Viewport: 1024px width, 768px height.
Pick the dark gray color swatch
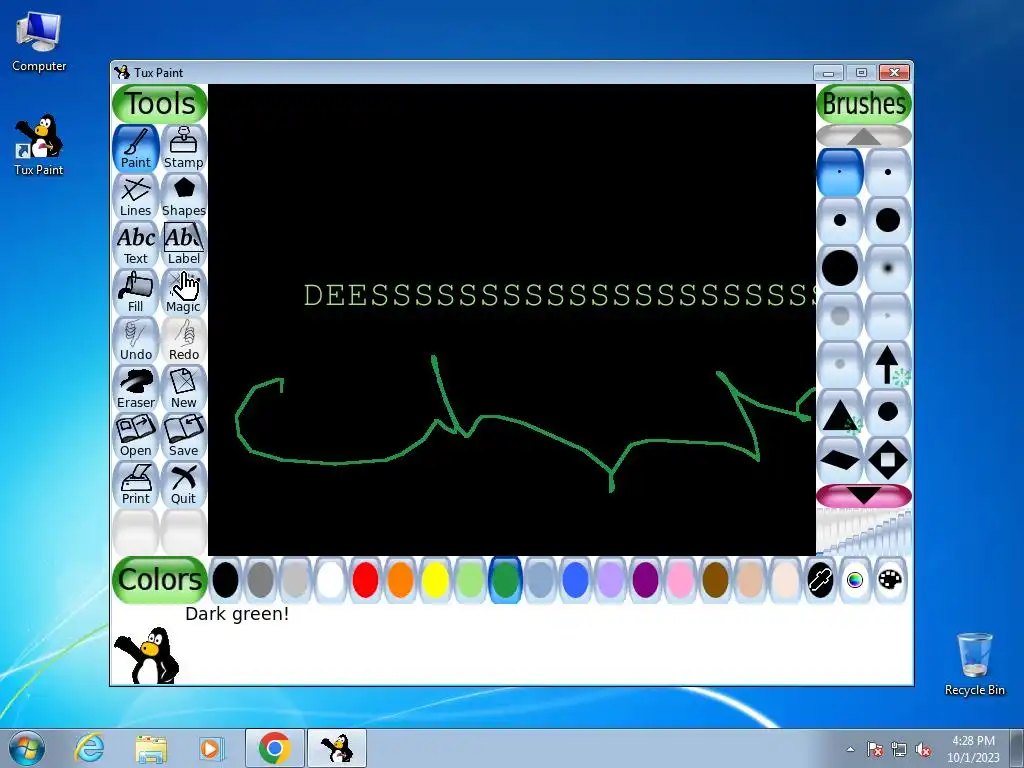click(261, 580)
